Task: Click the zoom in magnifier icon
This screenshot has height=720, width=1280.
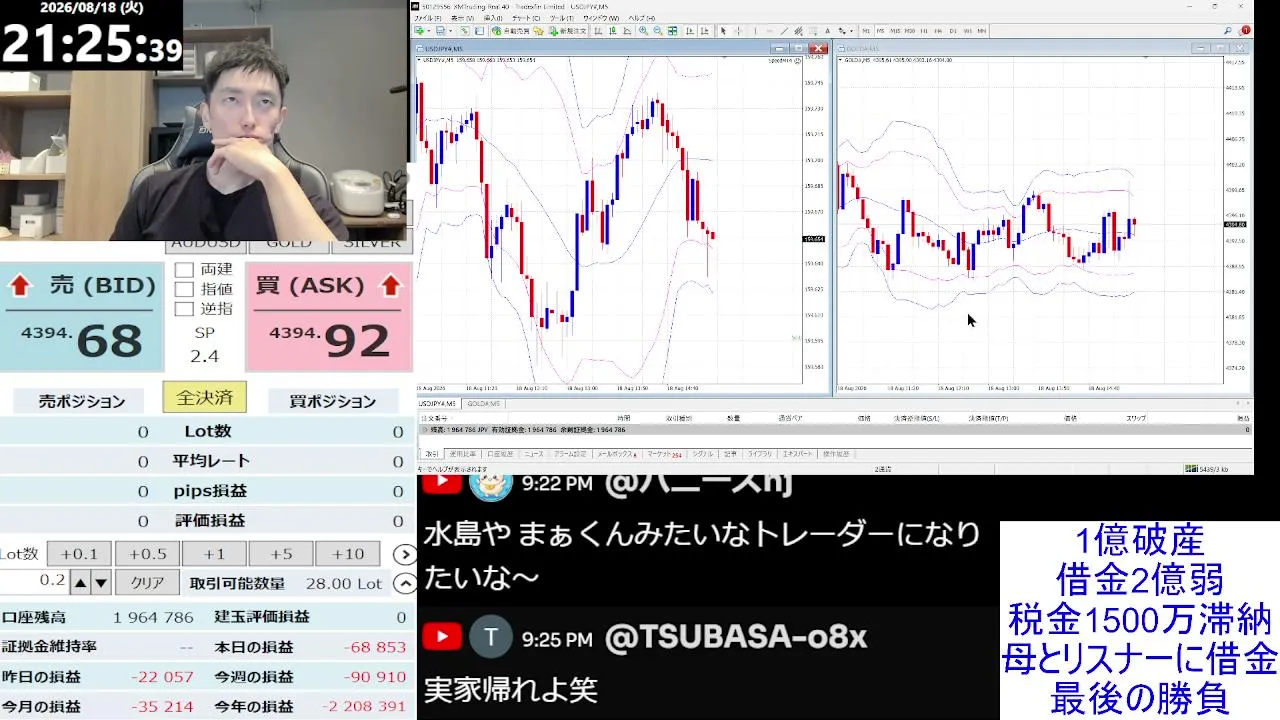Action: 643,31
